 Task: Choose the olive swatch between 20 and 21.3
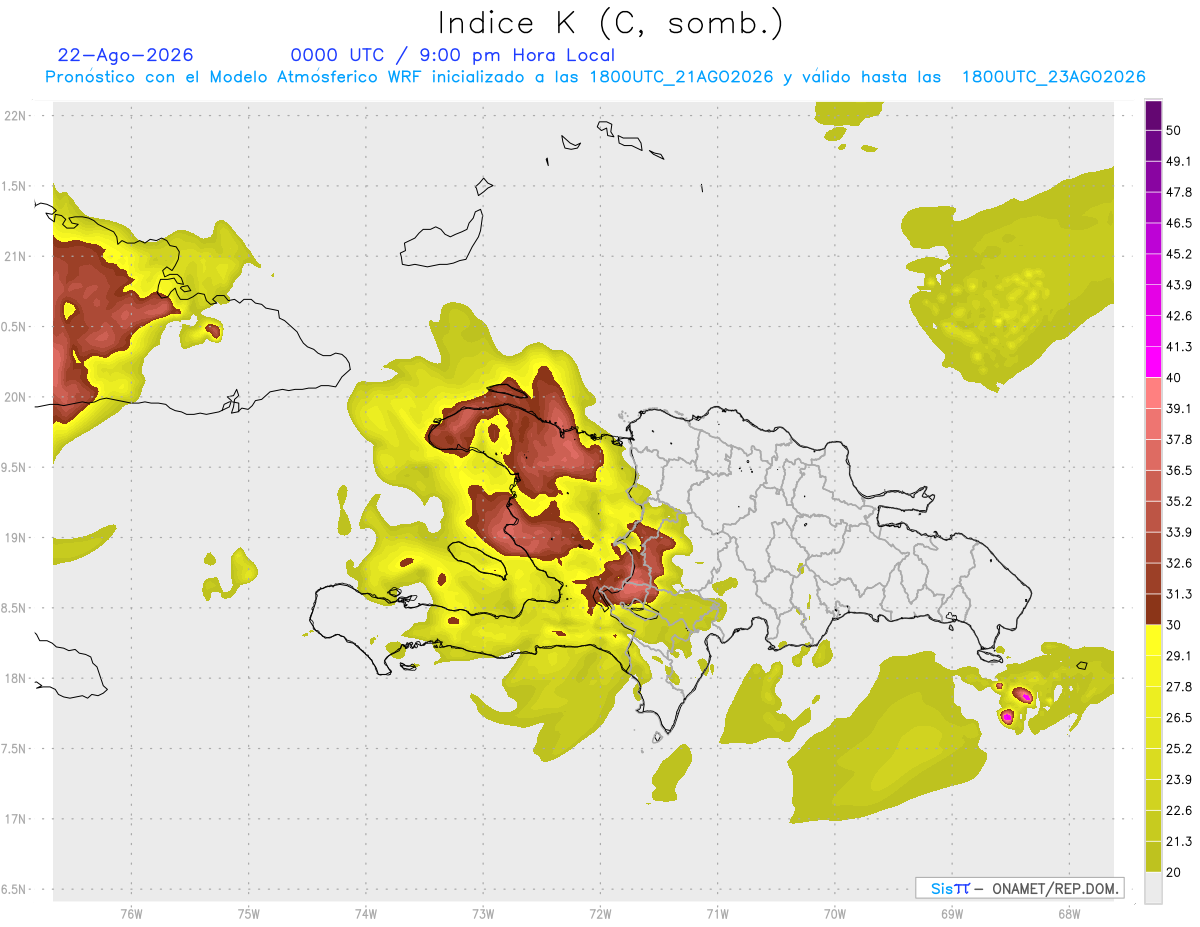[1153, 857]
